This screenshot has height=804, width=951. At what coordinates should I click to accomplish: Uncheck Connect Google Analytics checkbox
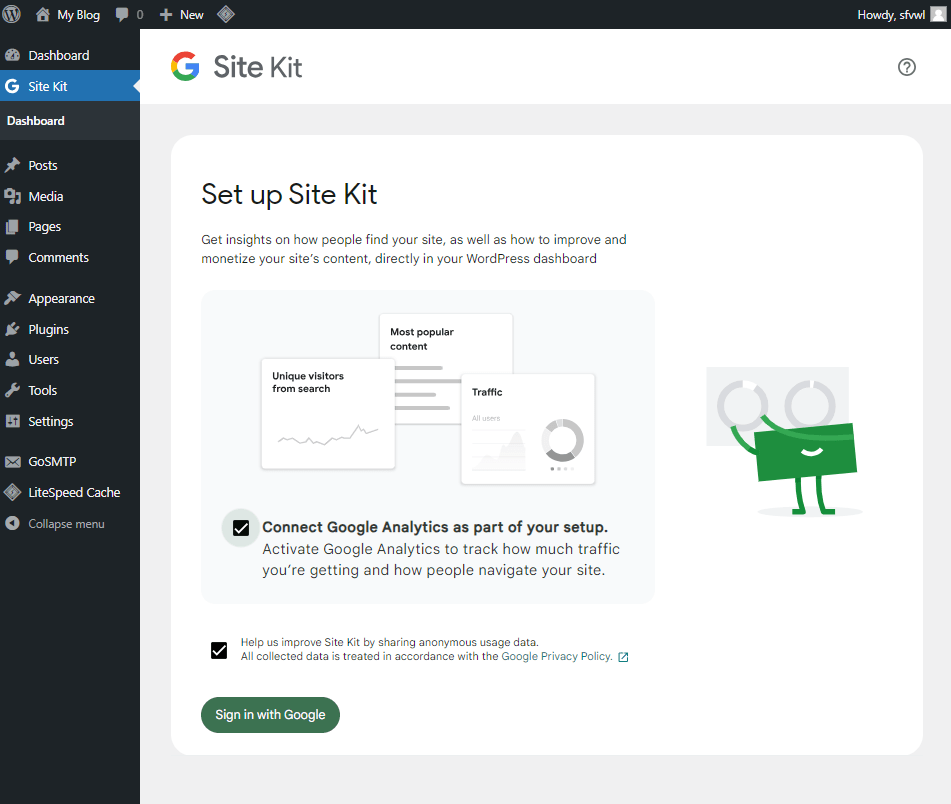pos(241,528)
